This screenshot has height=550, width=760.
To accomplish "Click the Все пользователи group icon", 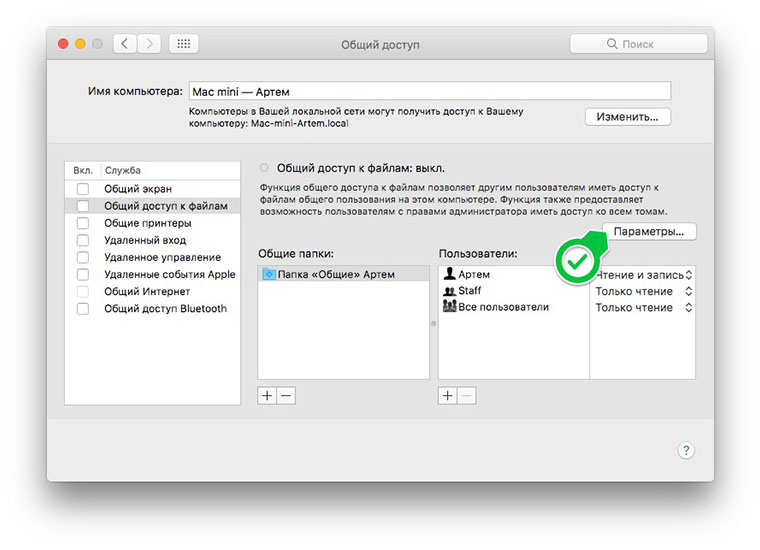I will coord(449,306).
